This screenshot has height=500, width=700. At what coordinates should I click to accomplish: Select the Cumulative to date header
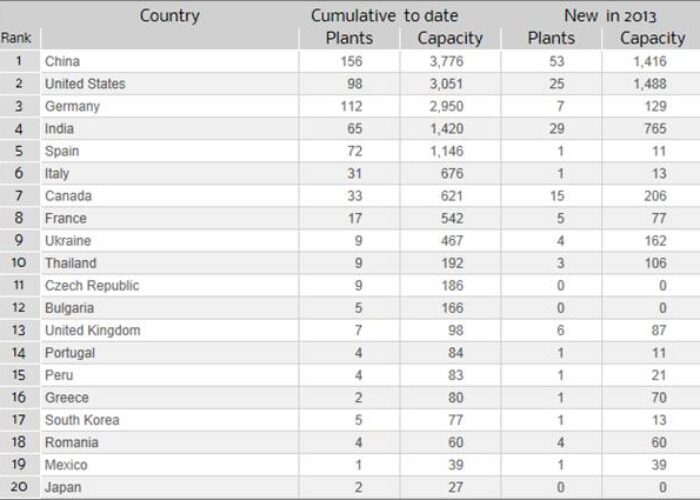[x=384, y=16]
